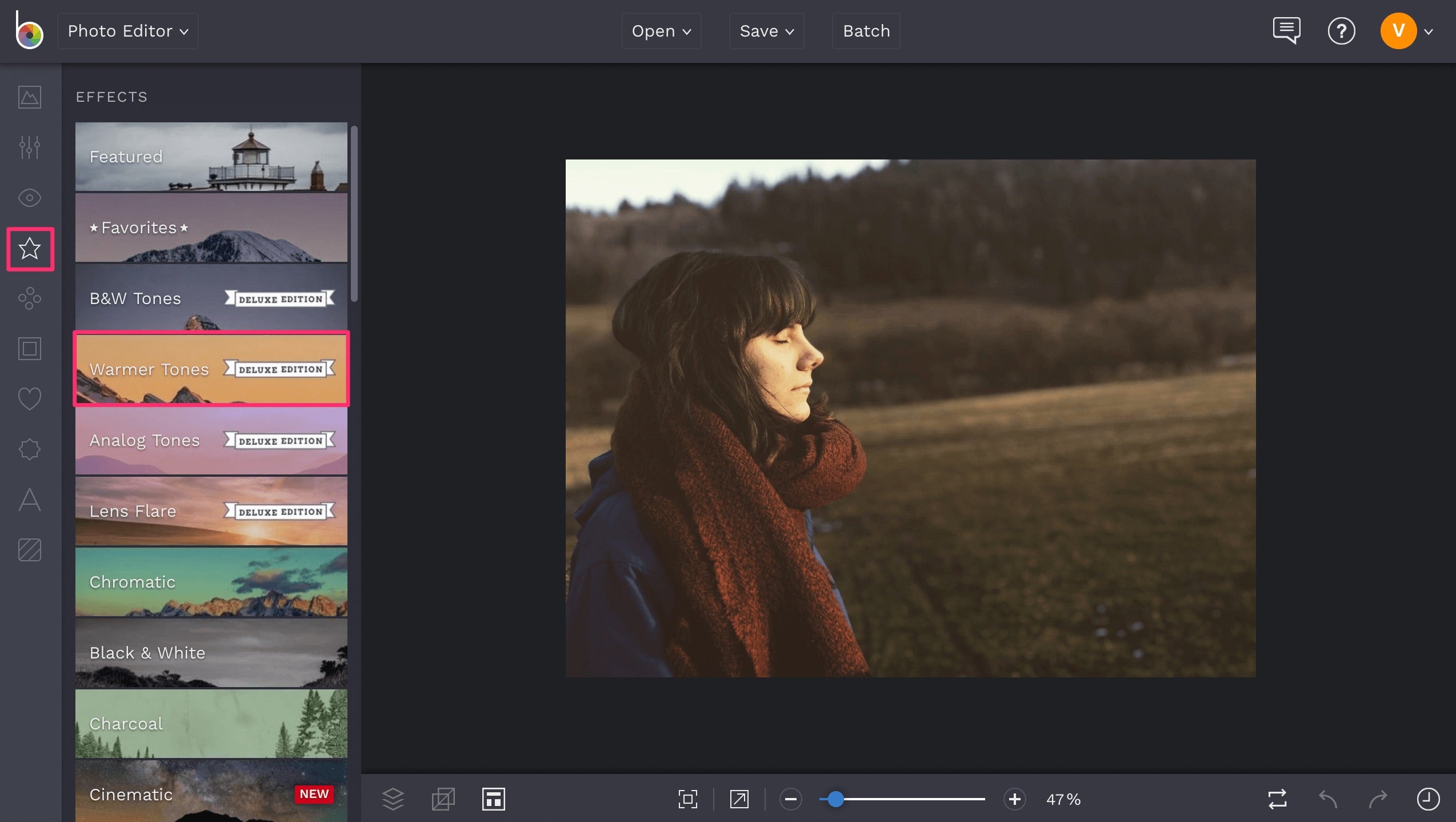The width and height of the screenshot is (1456, 822).
Task: Open the Warmer Tones effects category
Action: click(210, 369)
